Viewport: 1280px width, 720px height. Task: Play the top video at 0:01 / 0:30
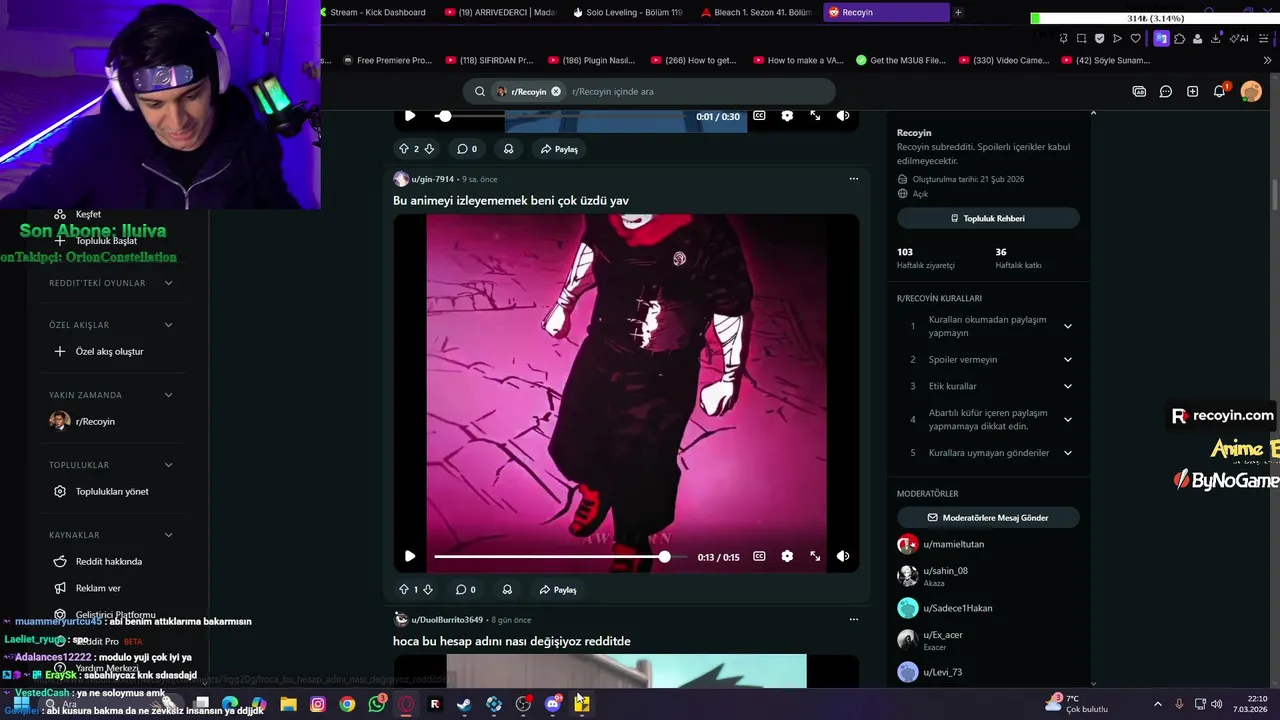coord(410,116)
